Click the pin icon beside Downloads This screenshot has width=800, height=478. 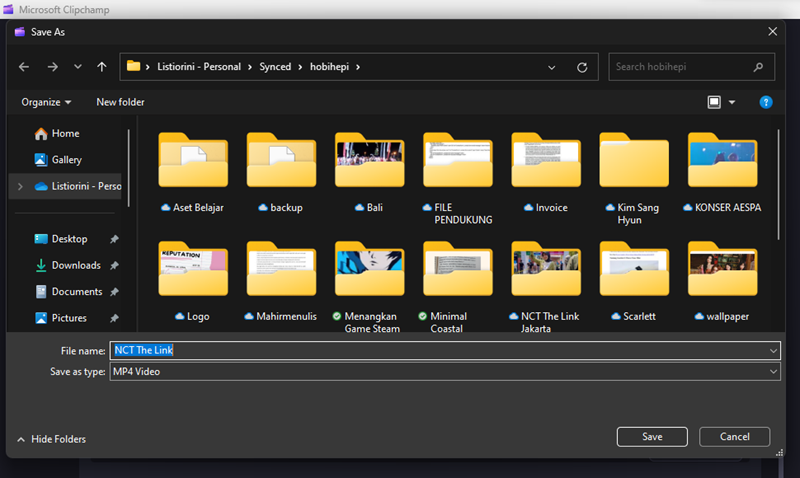(114, 265)
